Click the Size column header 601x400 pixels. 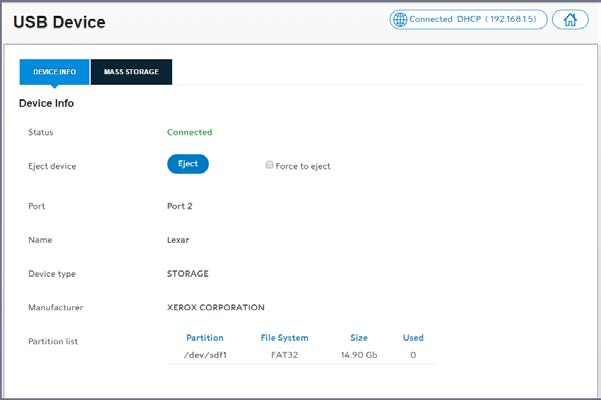(359, 338)
